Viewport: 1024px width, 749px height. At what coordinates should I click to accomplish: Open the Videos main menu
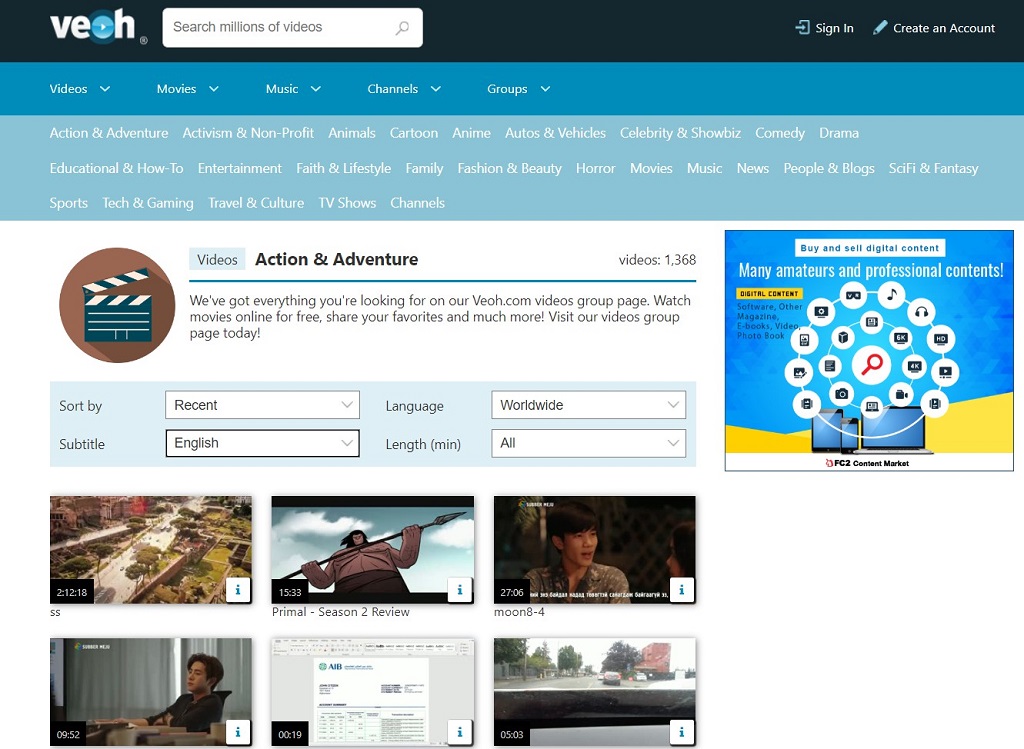69,89
